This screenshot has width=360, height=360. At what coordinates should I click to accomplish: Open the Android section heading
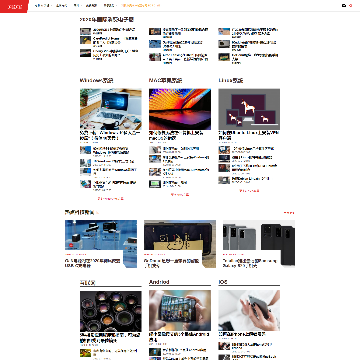[x=159, y=282]
